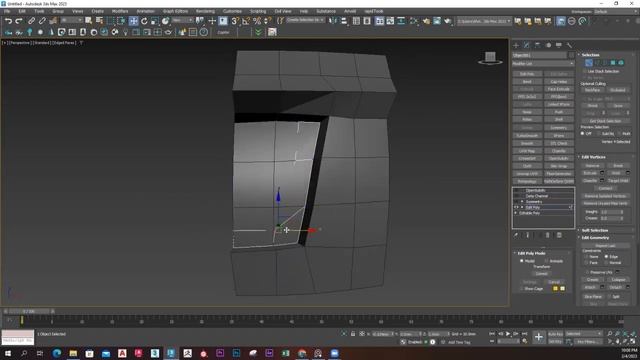Open the Modifier List dropdown
This screenshot has height=360, width=640.
pos(543,64)
